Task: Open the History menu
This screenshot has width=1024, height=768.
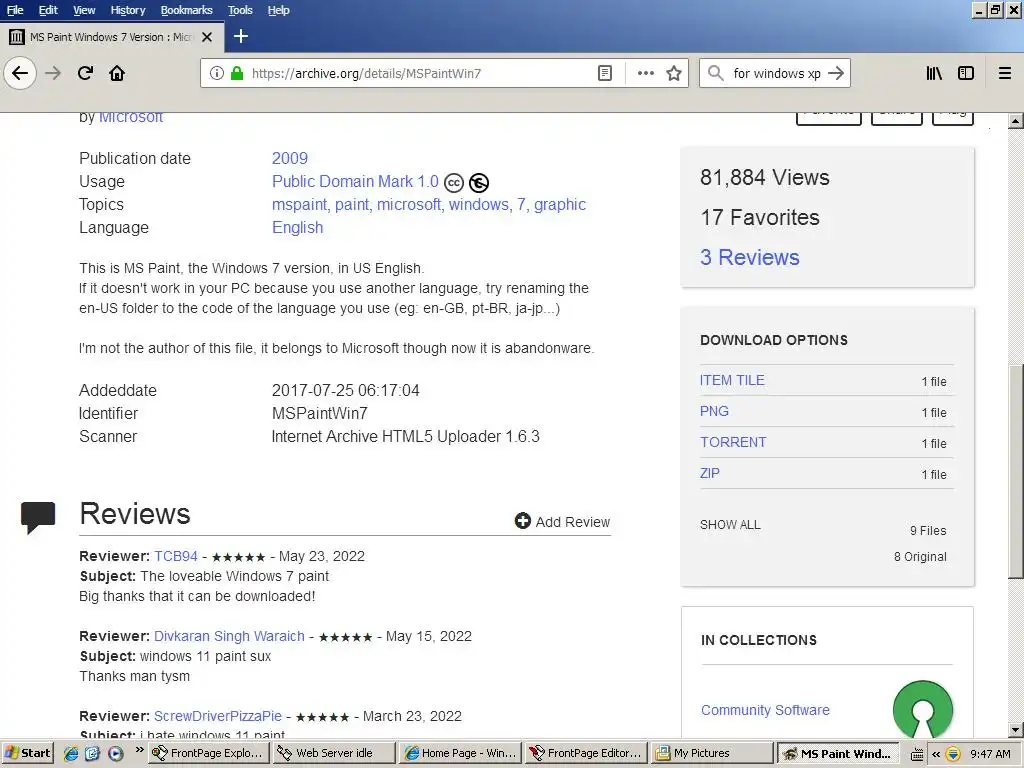Action: [127, 10]
